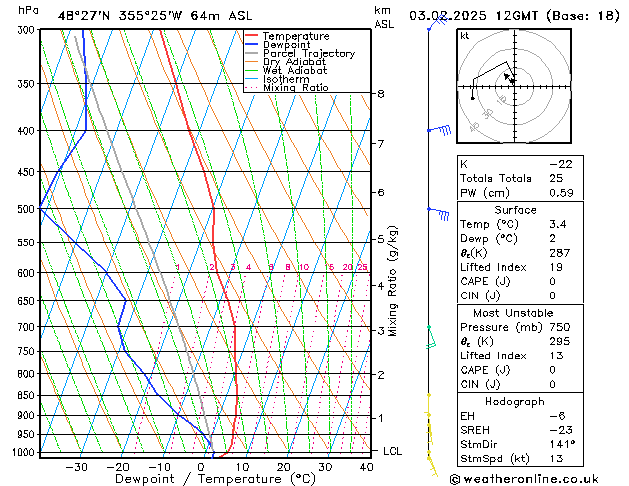
Task: Click the wind barb at 500 hPa level
Action: point(438,210)
